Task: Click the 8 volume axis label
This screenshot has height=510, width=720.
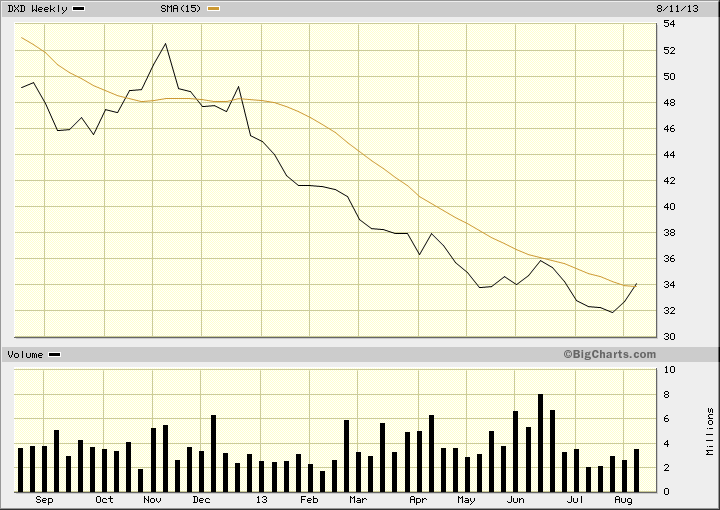Action: tap(666, 395)
